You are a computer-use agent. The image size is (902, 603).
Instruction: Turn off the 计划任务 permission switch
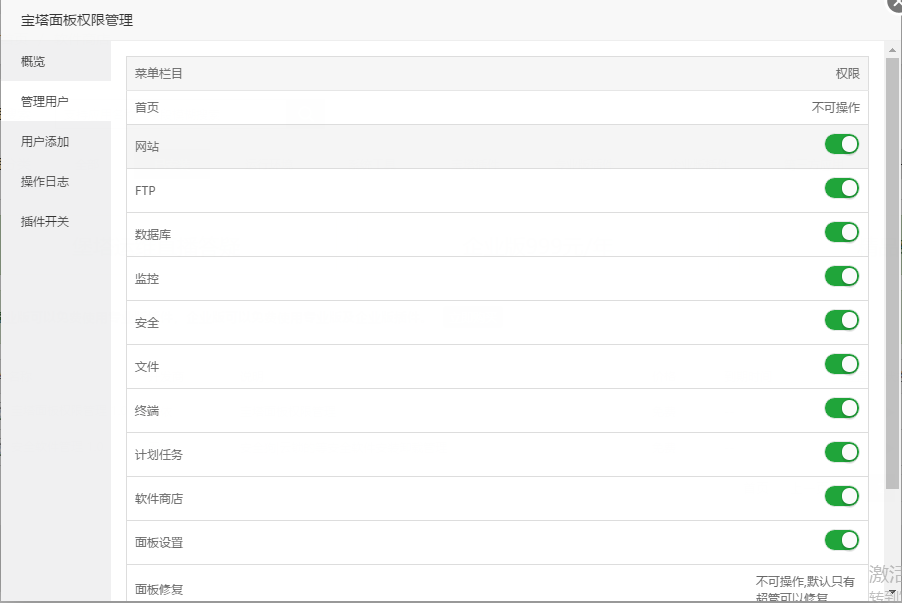pyautogui.click(x=841, y=453)
